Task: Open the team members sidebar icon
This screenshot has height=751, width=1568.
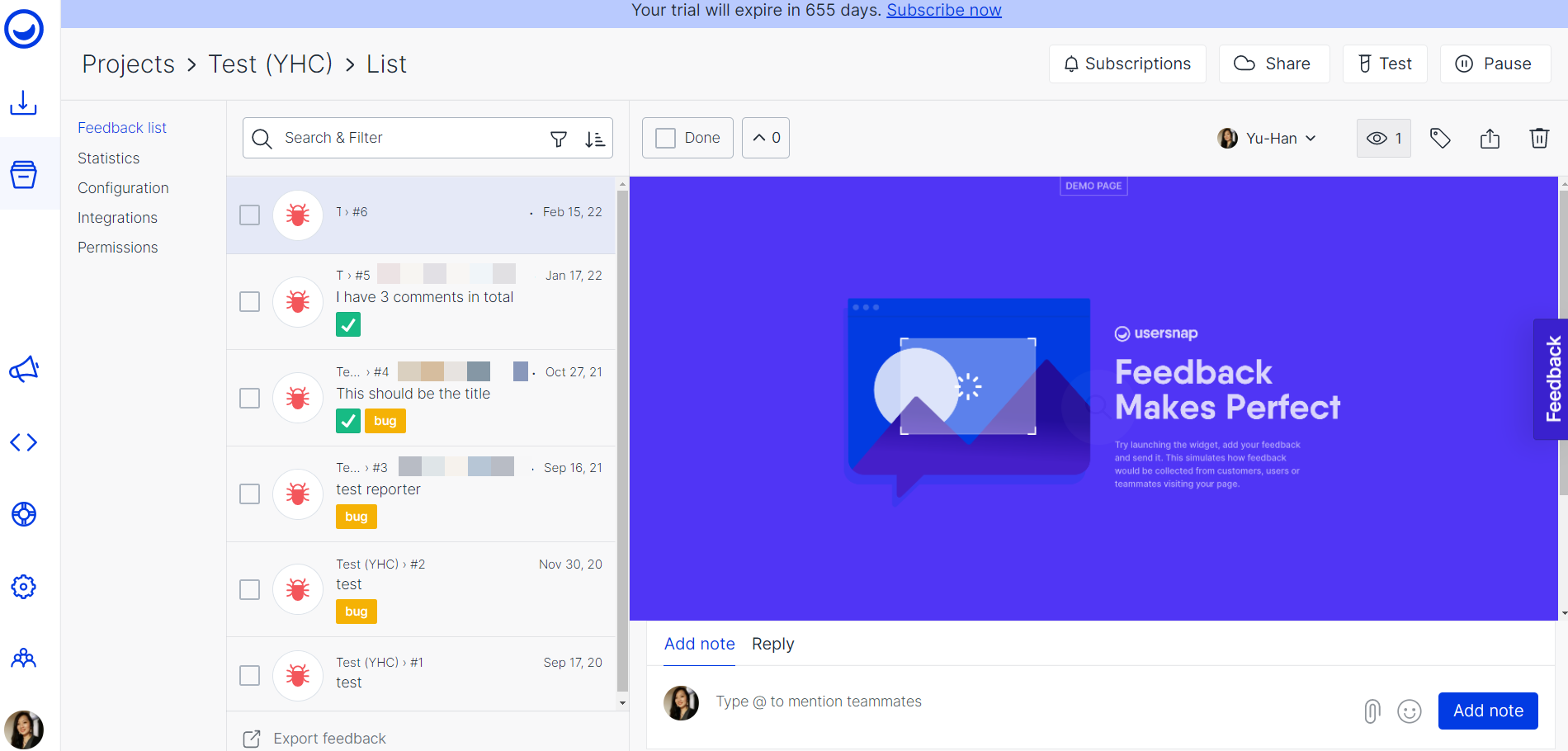Action: click(23, 658)
